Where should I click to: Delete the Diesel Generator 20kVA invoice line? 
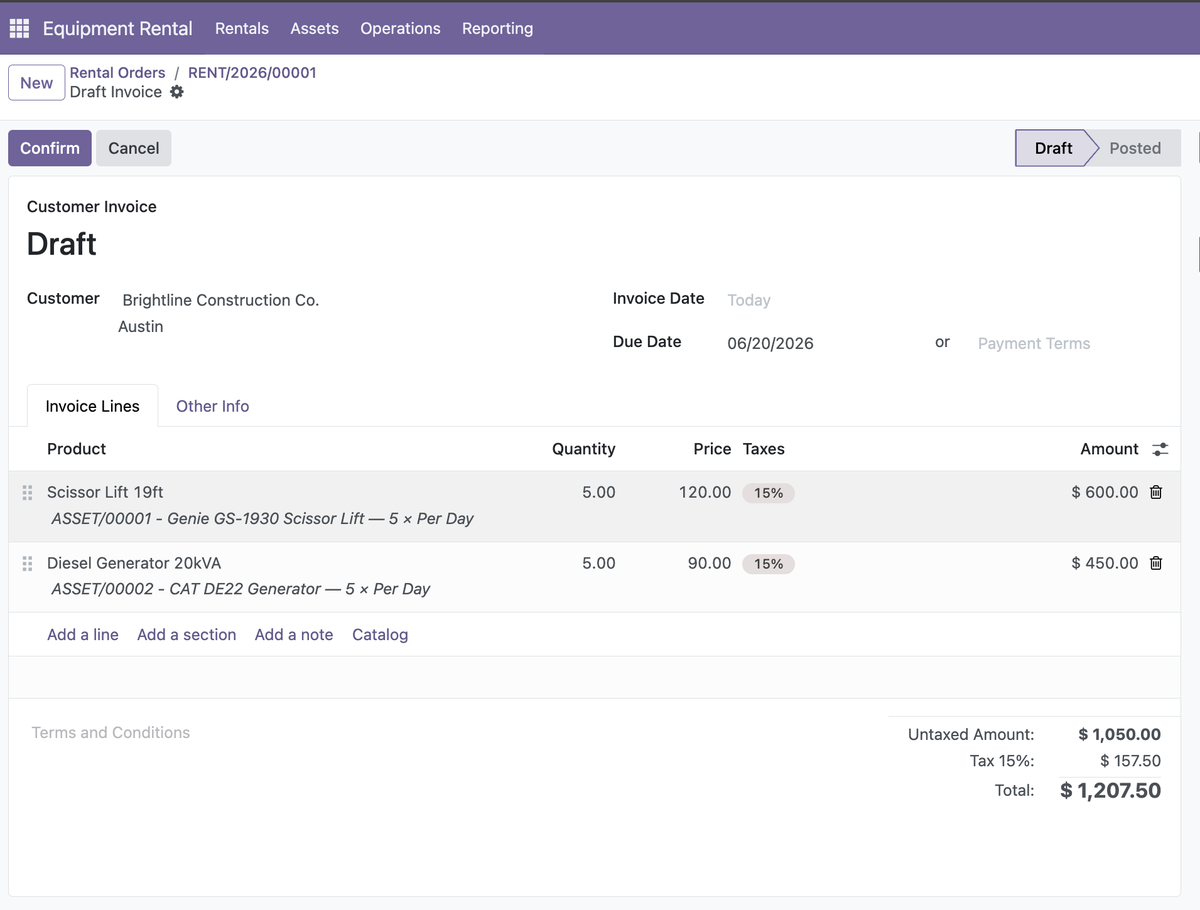tap(1156, 563)
